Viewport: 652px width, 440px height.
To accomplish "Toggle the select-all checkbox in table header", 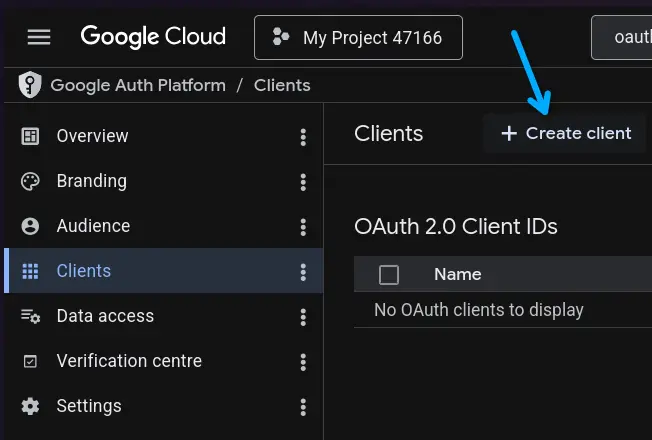I will (389, 274).
